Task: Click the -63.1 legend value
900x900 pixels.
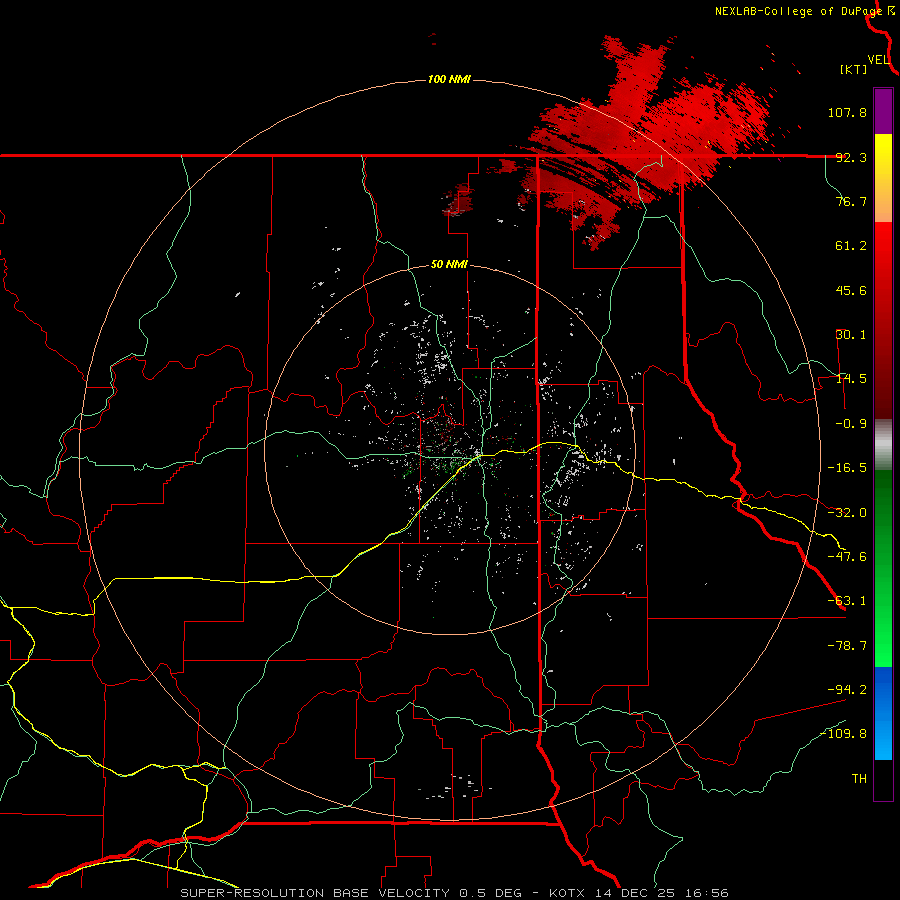Action: coord(847,601)
